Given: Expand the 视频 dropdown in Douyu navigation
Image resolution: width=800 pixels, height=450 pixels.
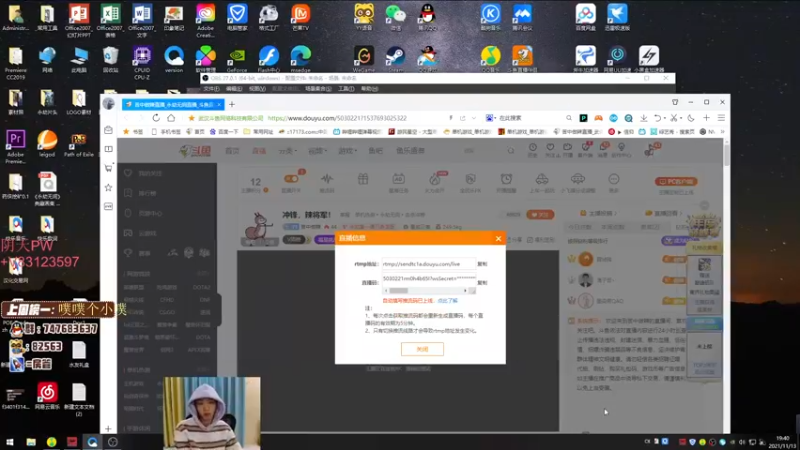Looking at the screenshot, I should click(x=317, y=151).
